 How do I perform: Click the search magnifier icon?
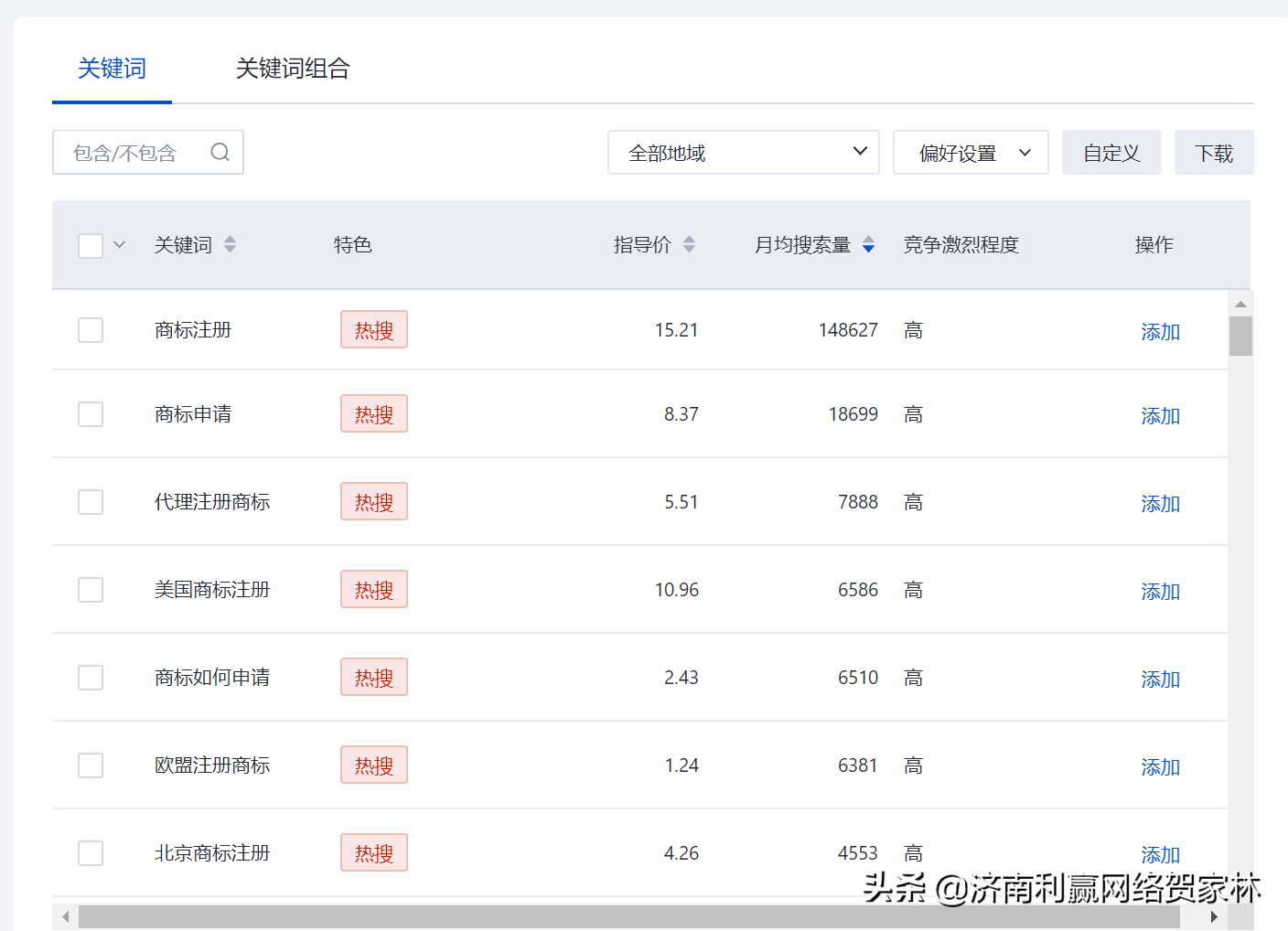pyautogui.click(x=220, y=152)
